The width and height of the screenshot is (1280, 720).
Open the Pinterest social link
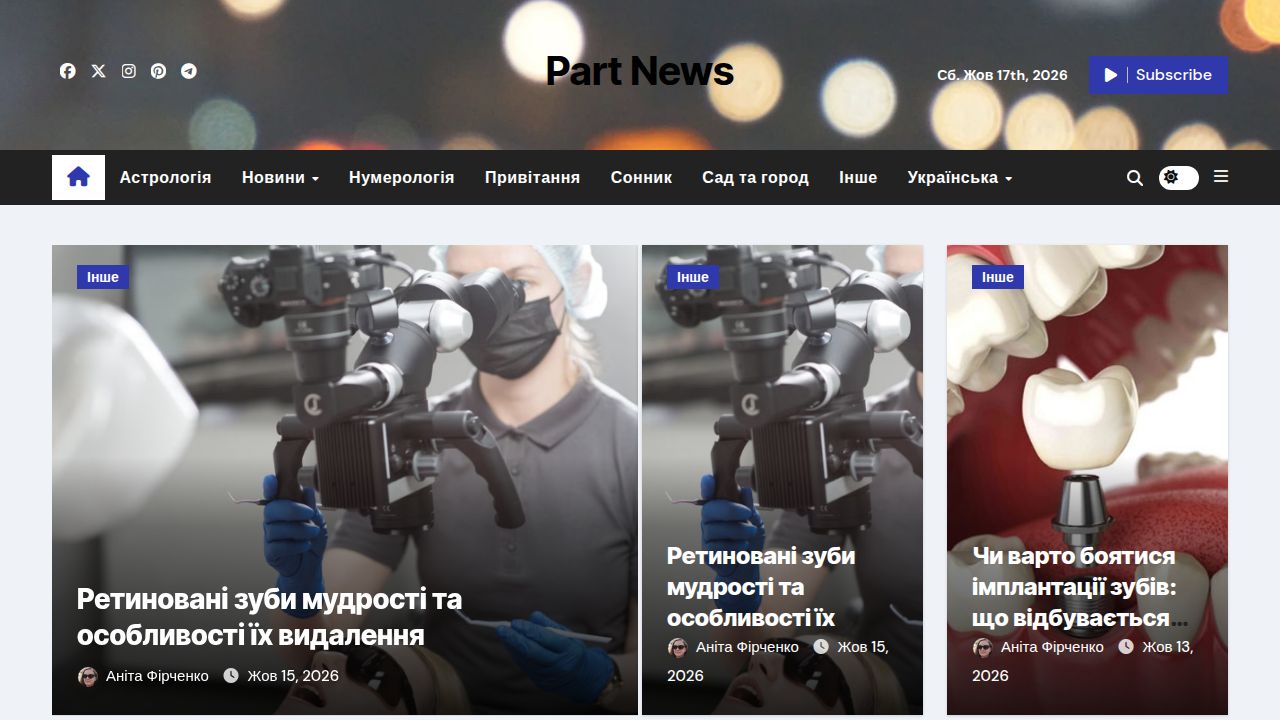pyautogui.click(x=158, y=71)
